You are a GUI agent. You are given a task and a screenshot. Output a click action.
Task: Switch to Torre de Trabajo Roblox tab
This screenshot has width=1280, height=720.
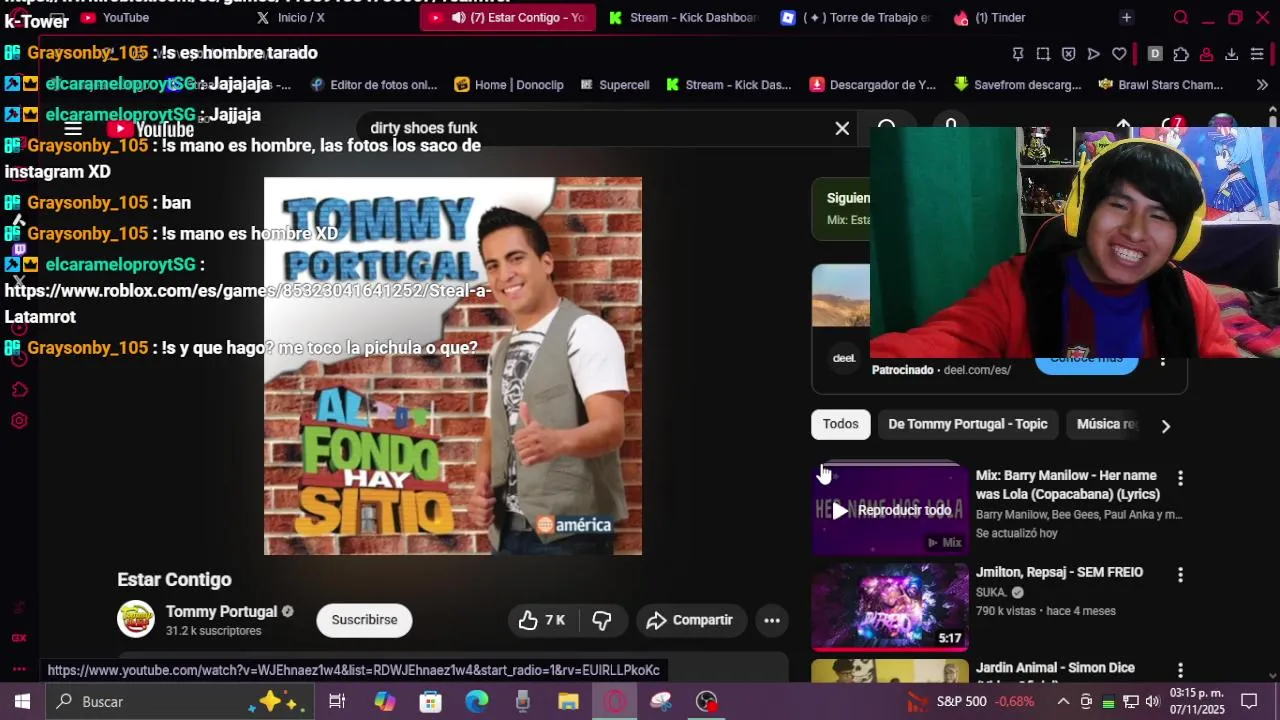(856, 17)
